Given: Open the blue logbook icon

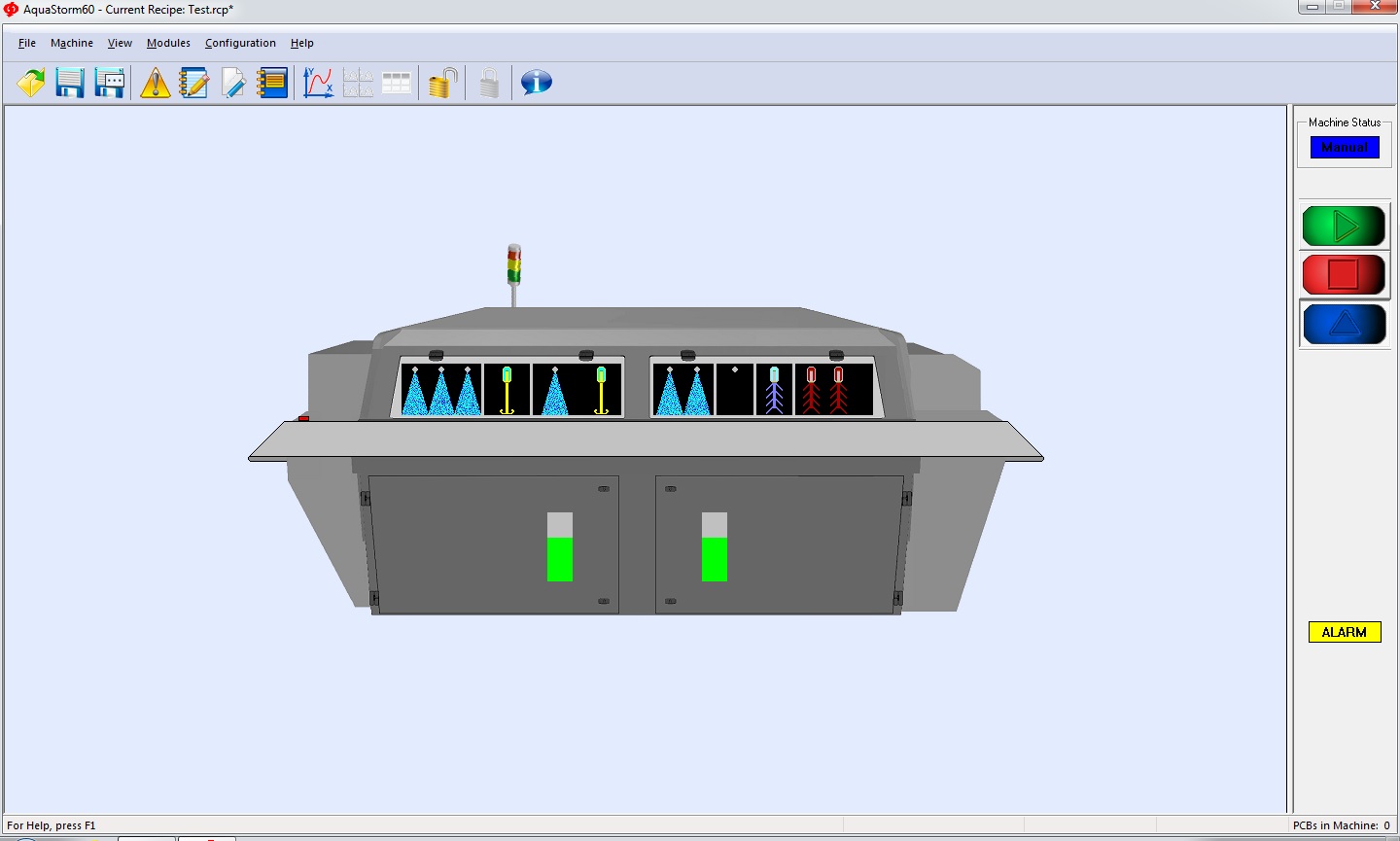Looking at the screenshot, I should coord(272,83).
